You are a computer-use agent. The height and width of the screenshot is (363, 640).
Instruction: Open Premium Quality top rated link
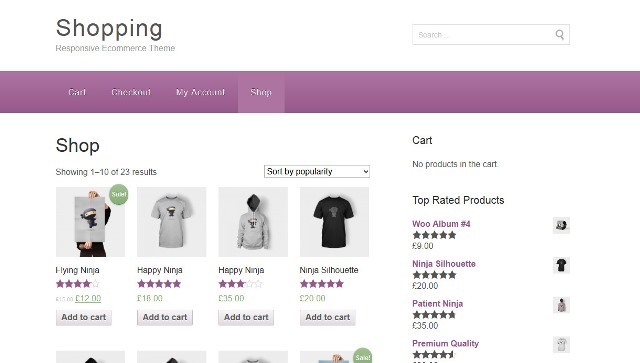(445, 343)
